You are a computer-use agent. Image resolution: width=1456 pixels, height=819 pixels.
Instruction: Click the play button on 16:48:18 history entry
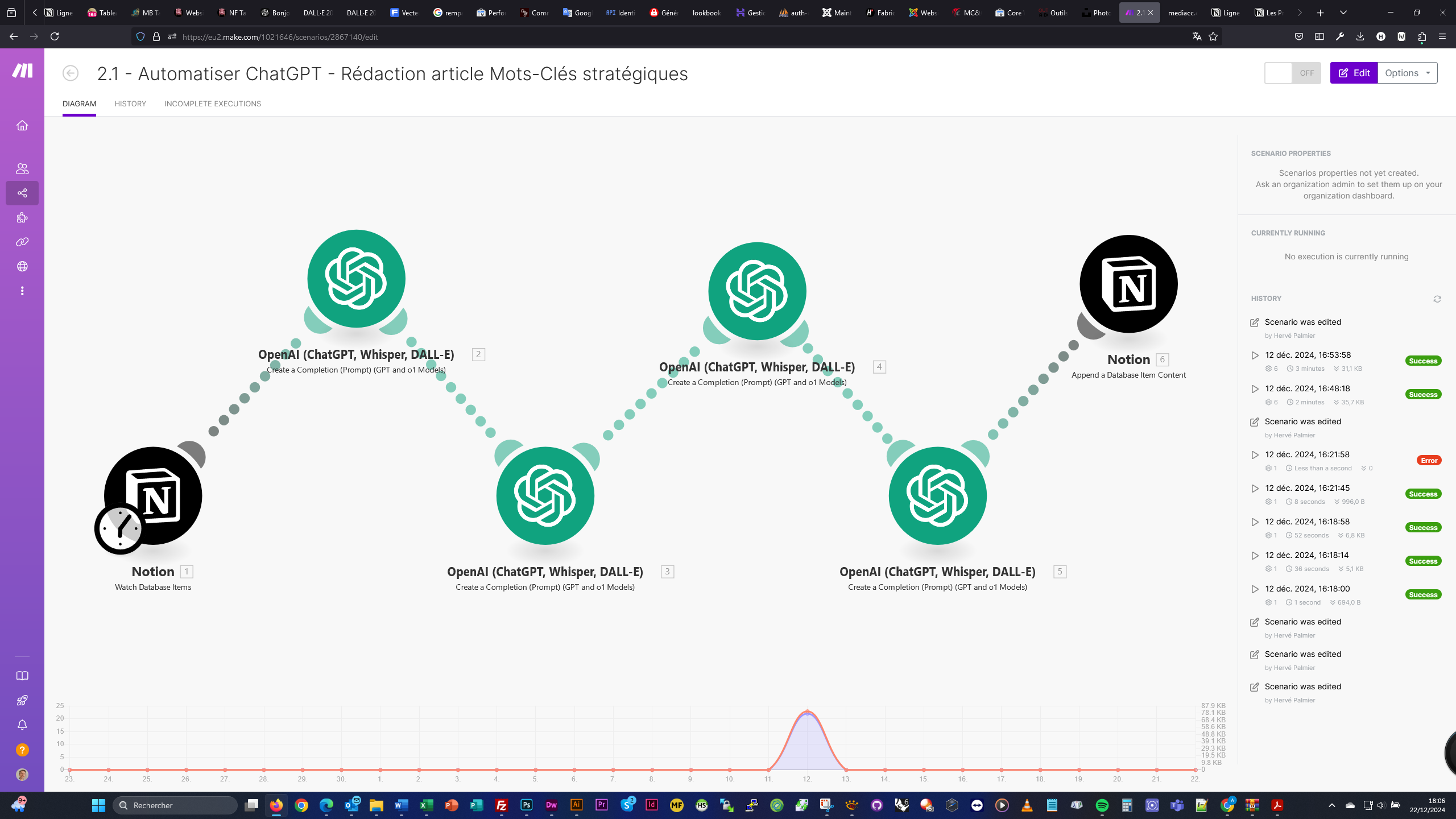click(1255, 388)
